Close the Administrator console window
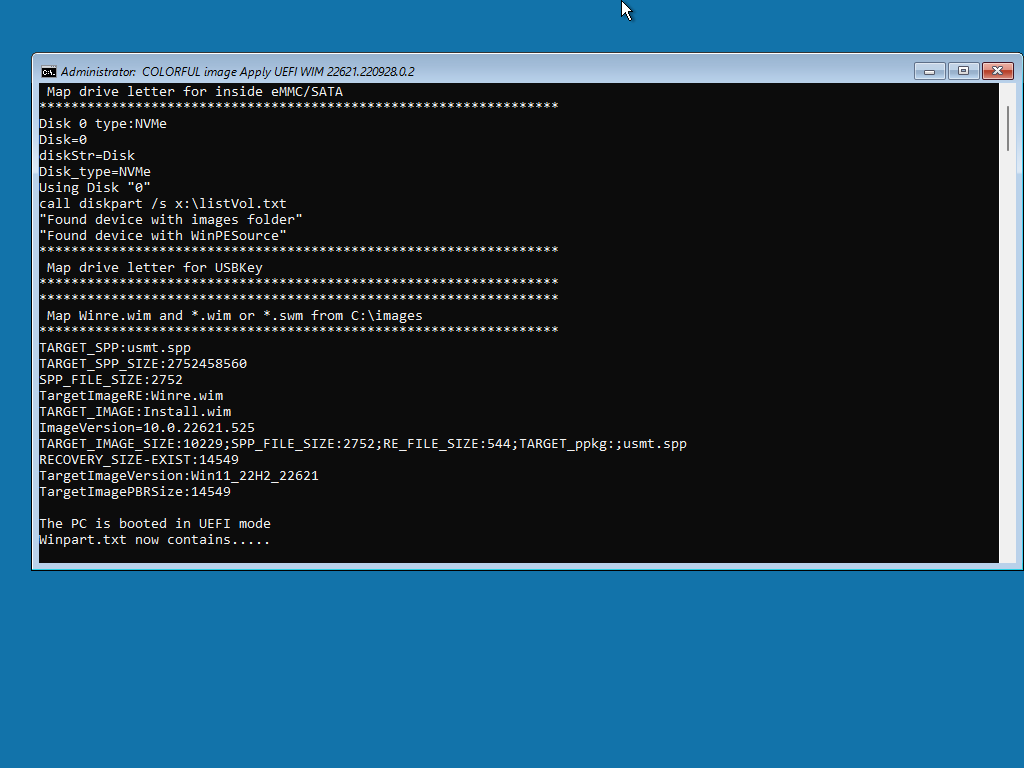The image size is (1024, 768). pyautogui.click(x=998, y=71)
